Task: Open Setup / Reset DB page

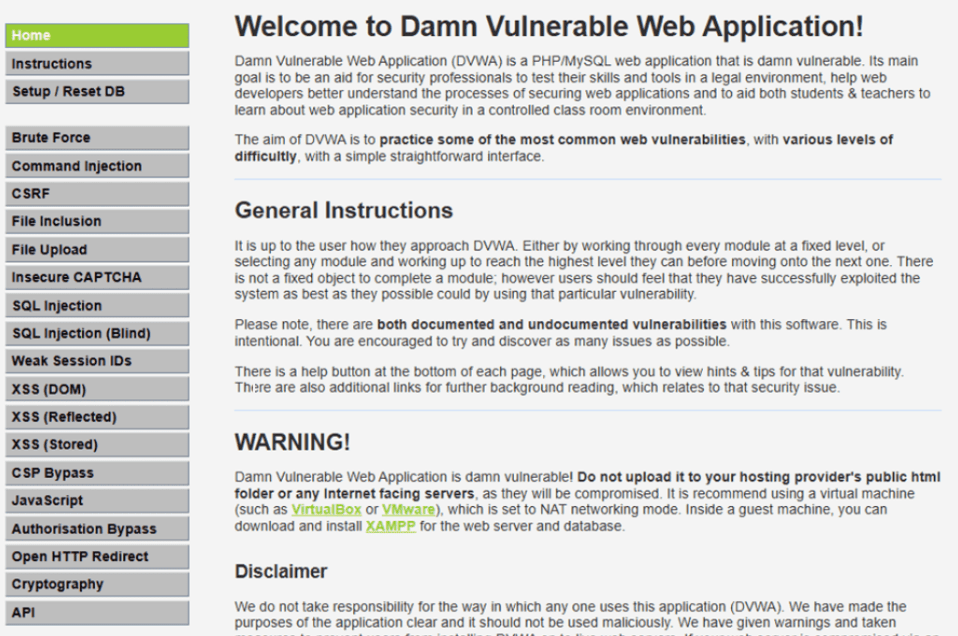Action: coord(96,92)
